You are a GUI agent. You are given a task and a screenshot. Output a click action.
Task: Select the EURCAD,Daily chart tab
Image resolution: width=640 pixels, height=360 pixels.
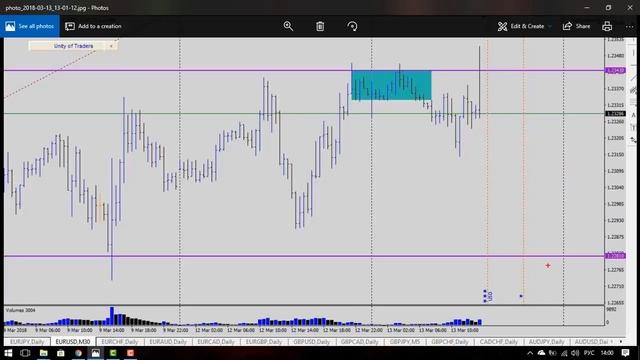[216, 342]
